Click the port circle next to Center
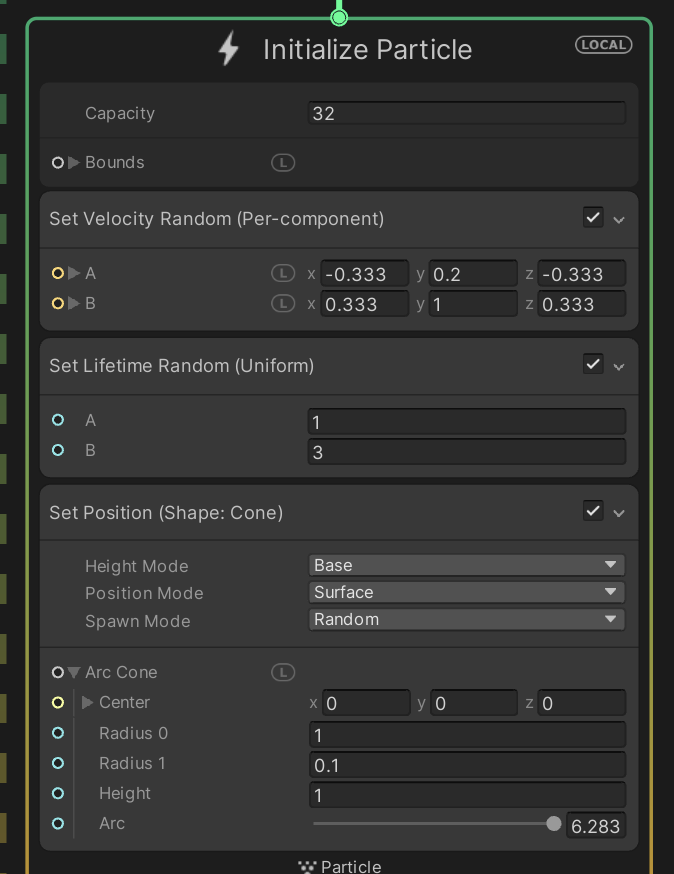The image size is (674, 874). (57, 702)
